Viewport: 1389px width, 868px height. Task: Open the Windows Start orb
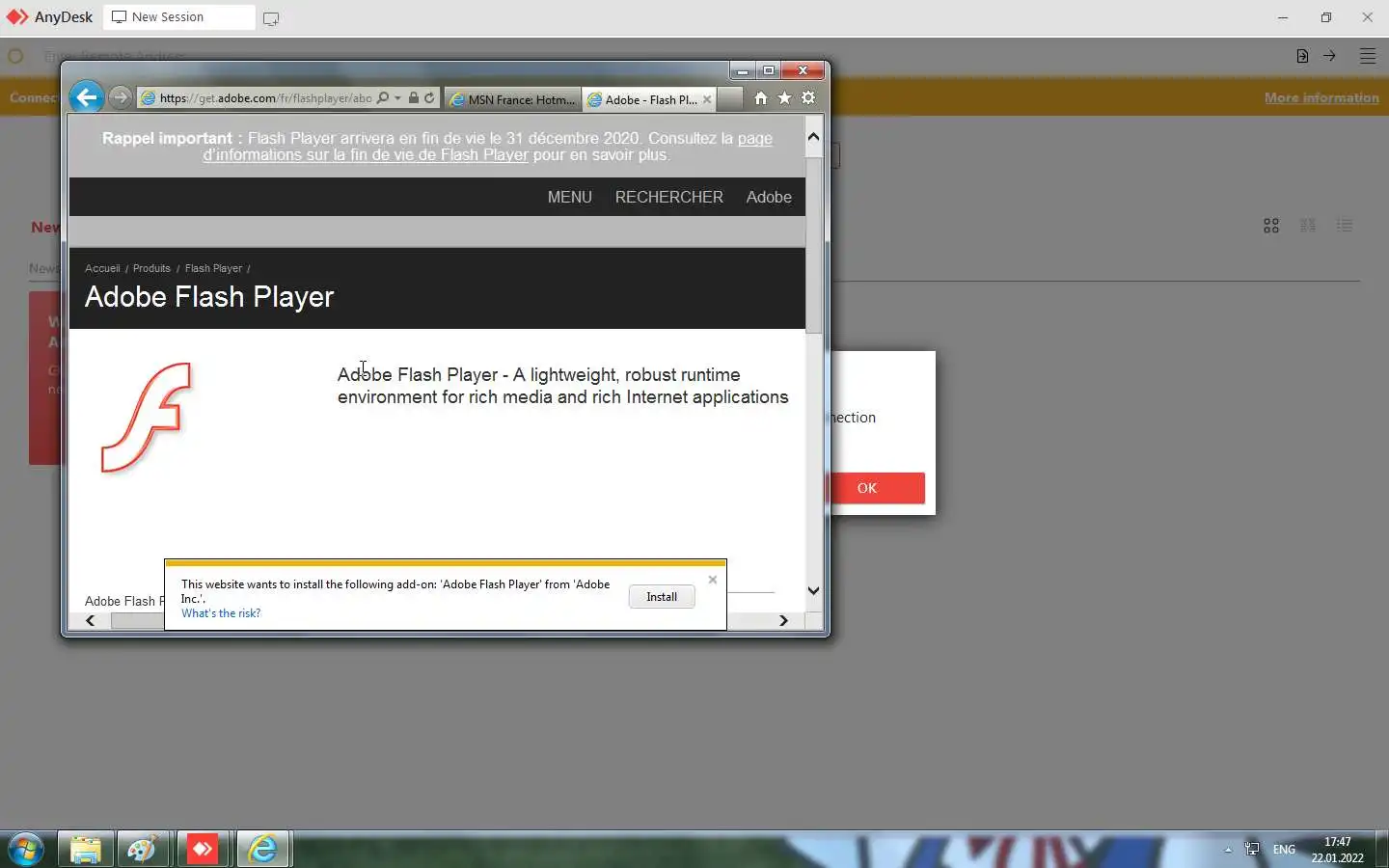point(26,850)
